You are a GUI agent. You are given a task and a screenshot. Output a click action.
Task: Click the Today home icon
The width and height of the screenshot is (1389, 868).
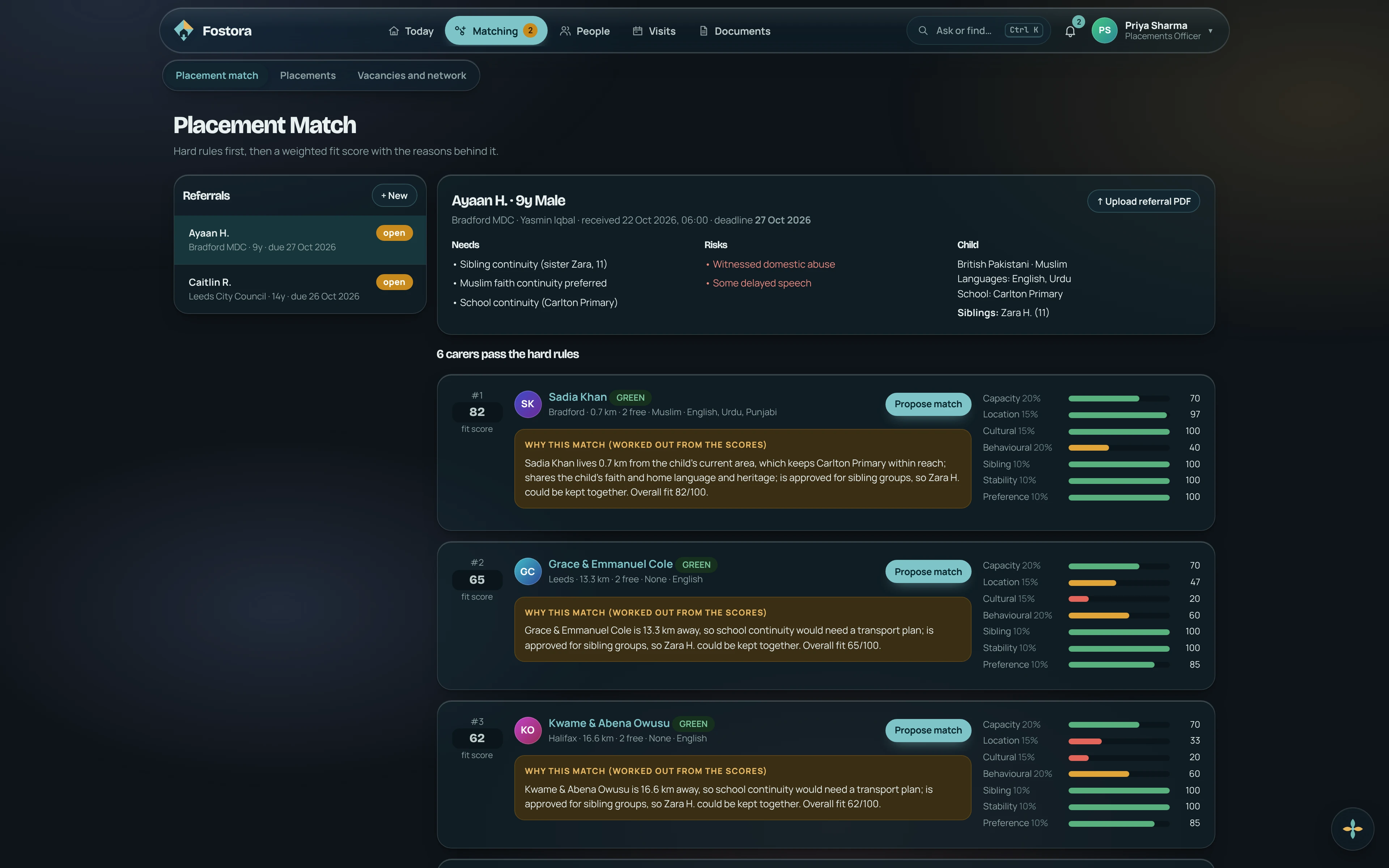click(394, 31)
